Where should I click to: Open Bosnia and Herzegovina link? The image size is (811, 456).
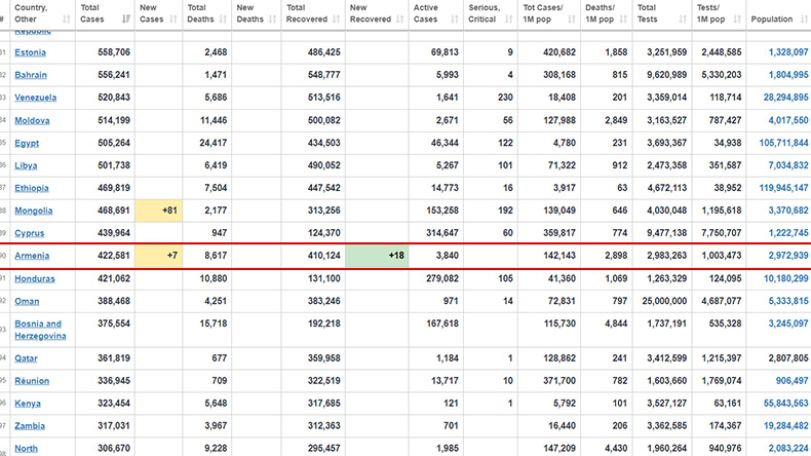(x=40, y=330)
